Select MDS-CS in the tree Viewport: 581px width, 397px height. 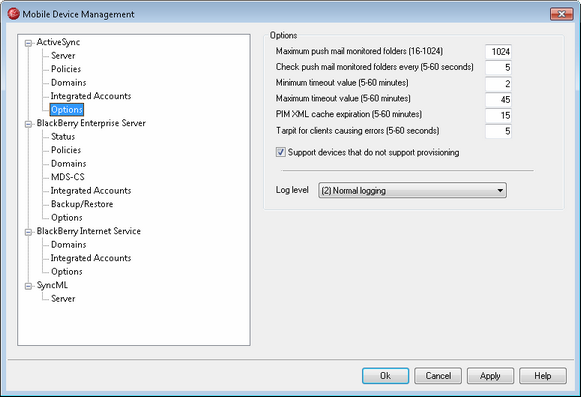click(x=67, y=177)
